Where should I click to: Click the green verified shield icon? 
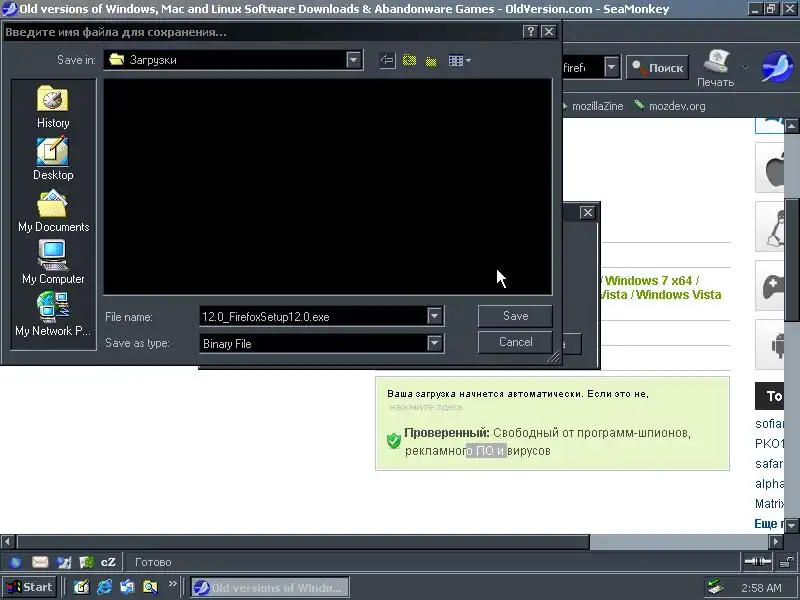[393, 440]
